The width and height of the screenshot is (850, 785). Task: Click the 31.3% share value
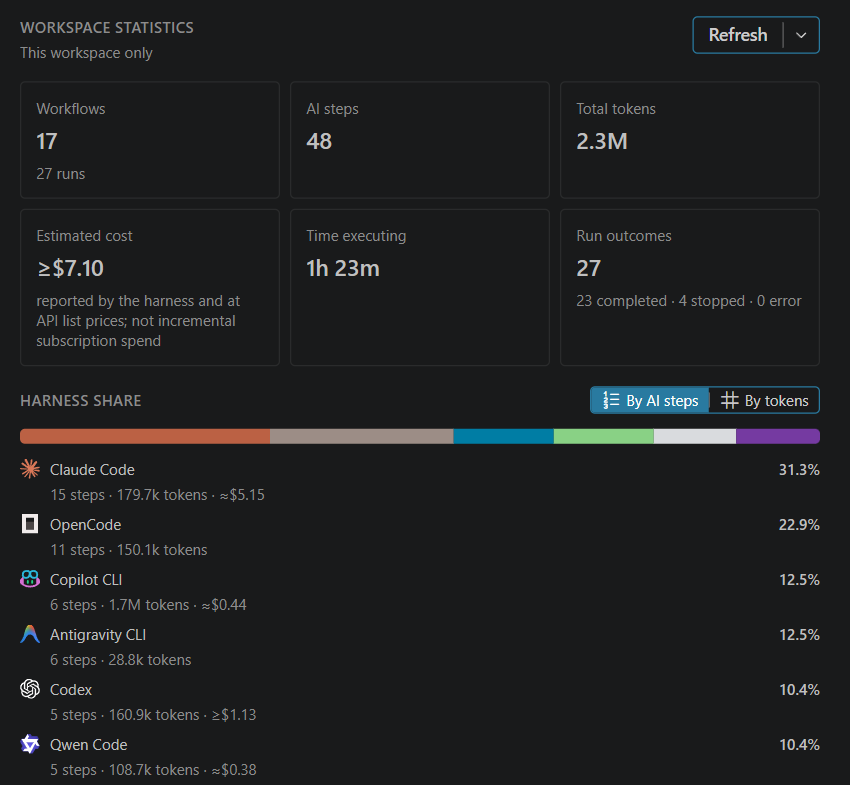point(799,469)
